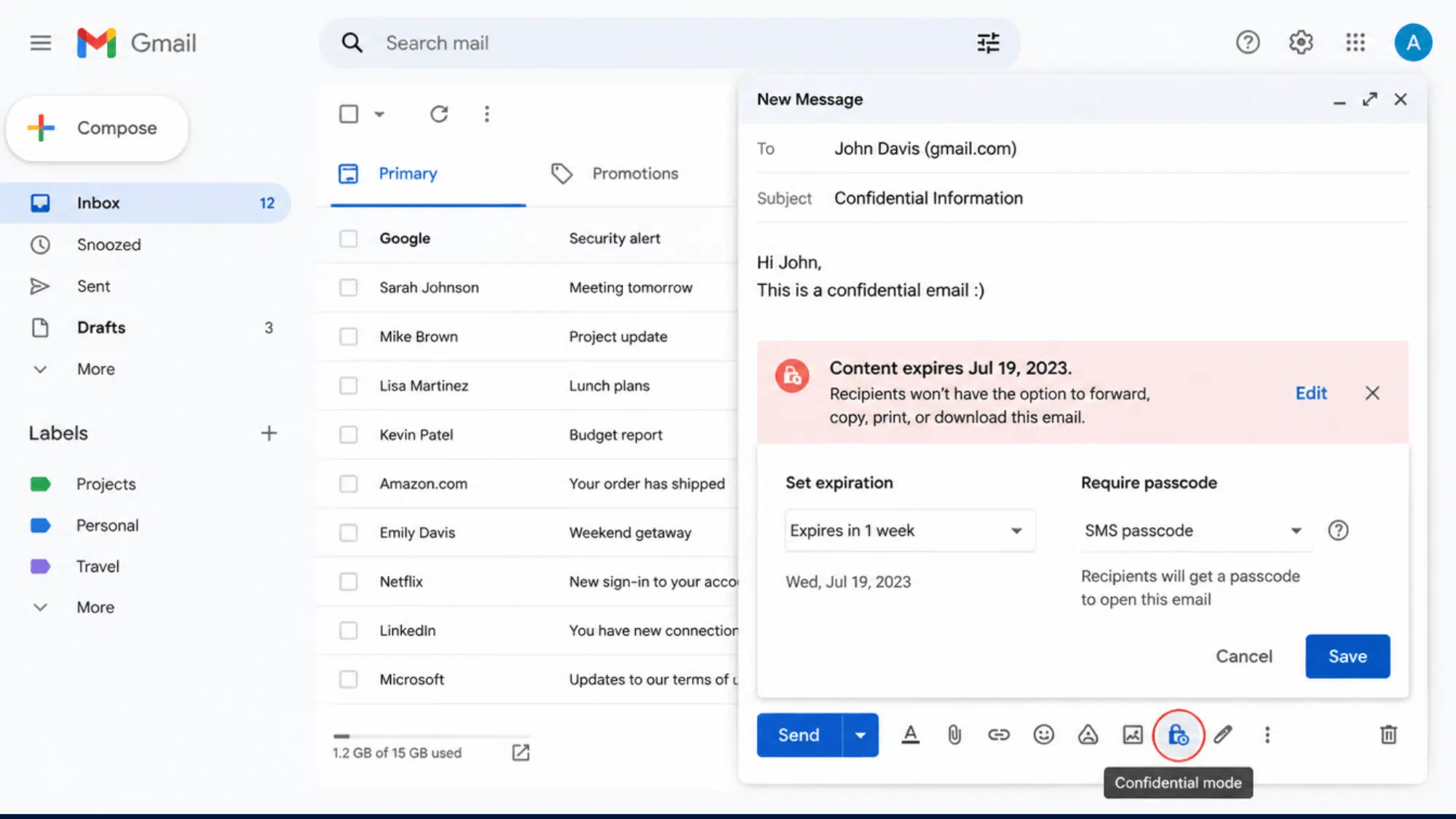Select Kevin Patel email checkbox
Image resolution: width=1456 pixels, height=819 pixels.
[x=349, y=435]
